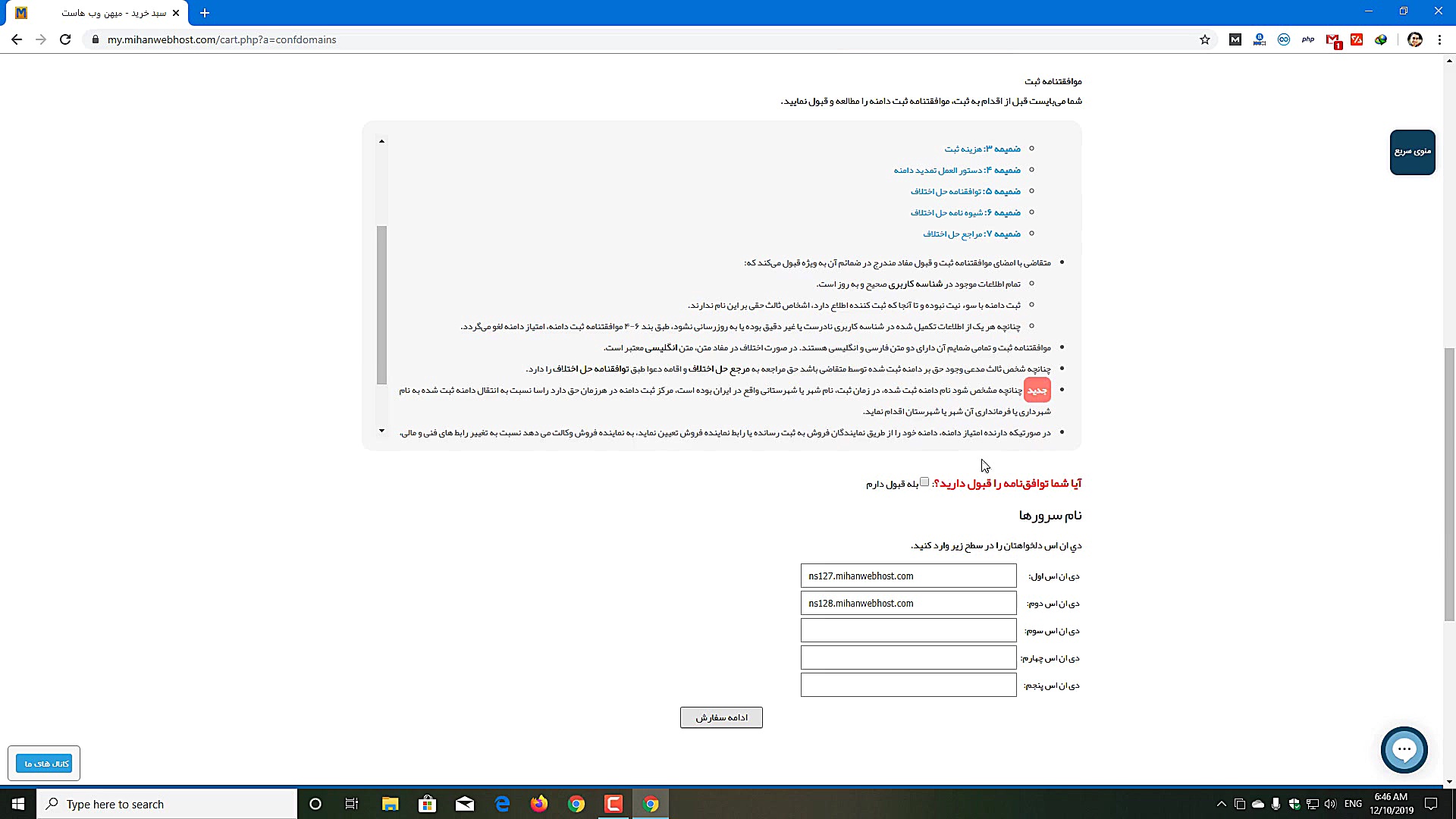Open the منوی مربع side panel
This screenshot has height=819, width=1456.
1412,152
